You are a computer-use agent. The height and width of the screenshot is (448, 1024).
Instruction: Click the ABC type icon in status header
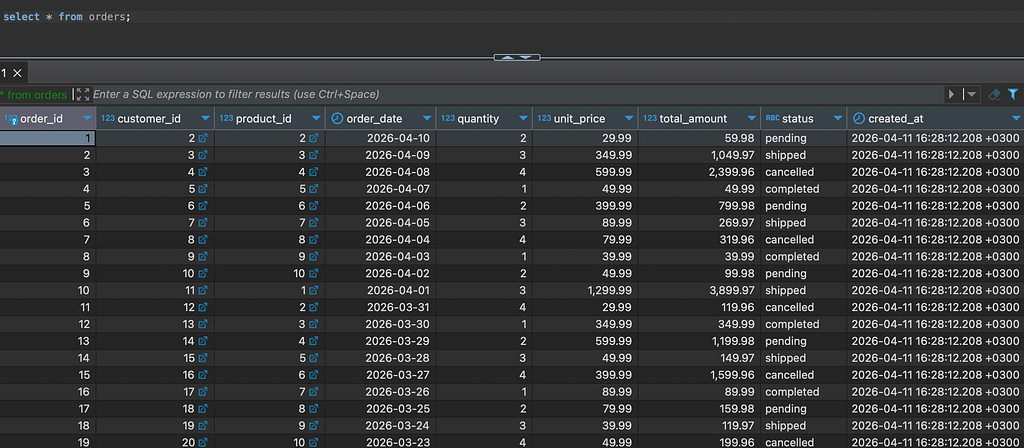[x=773, y=119]
